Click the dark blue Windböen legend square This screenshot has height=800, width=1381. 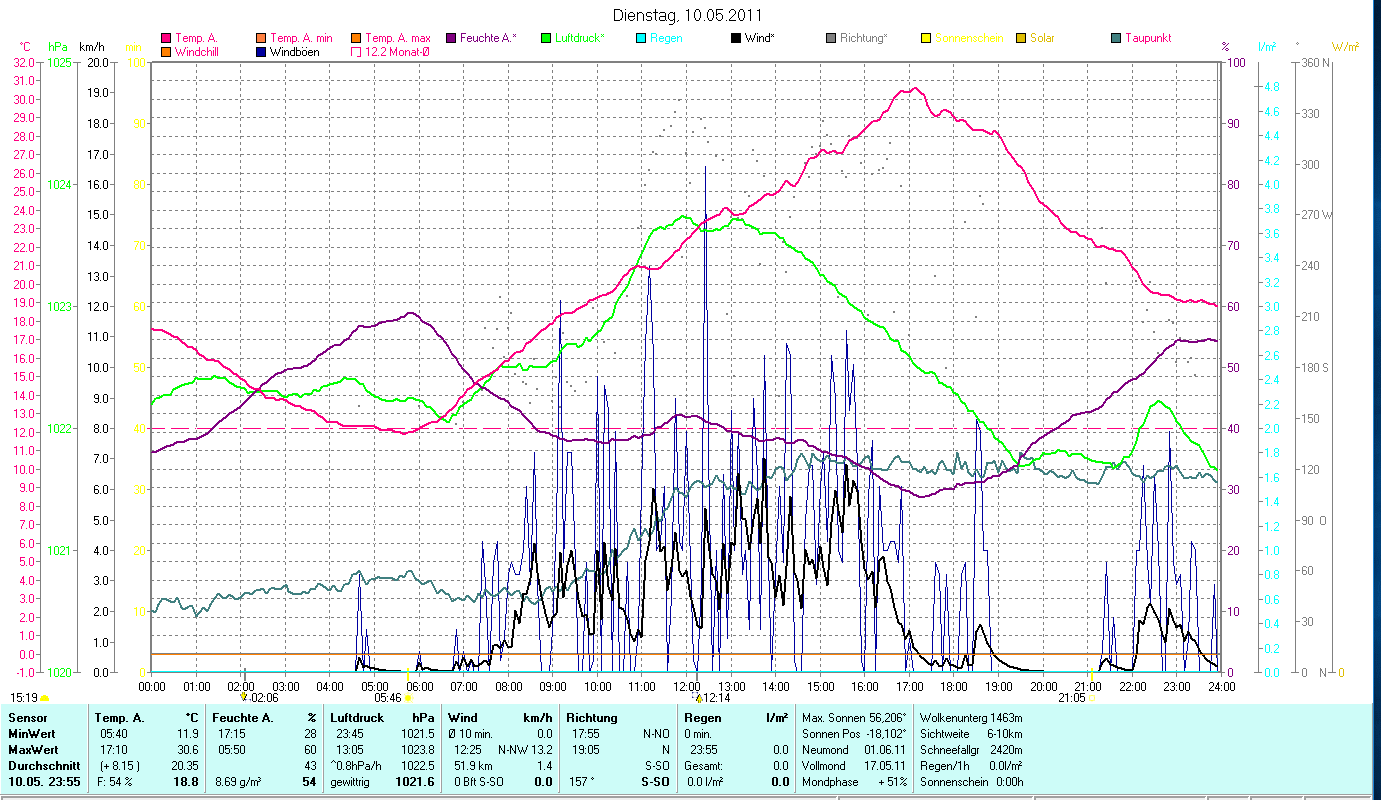261,51
